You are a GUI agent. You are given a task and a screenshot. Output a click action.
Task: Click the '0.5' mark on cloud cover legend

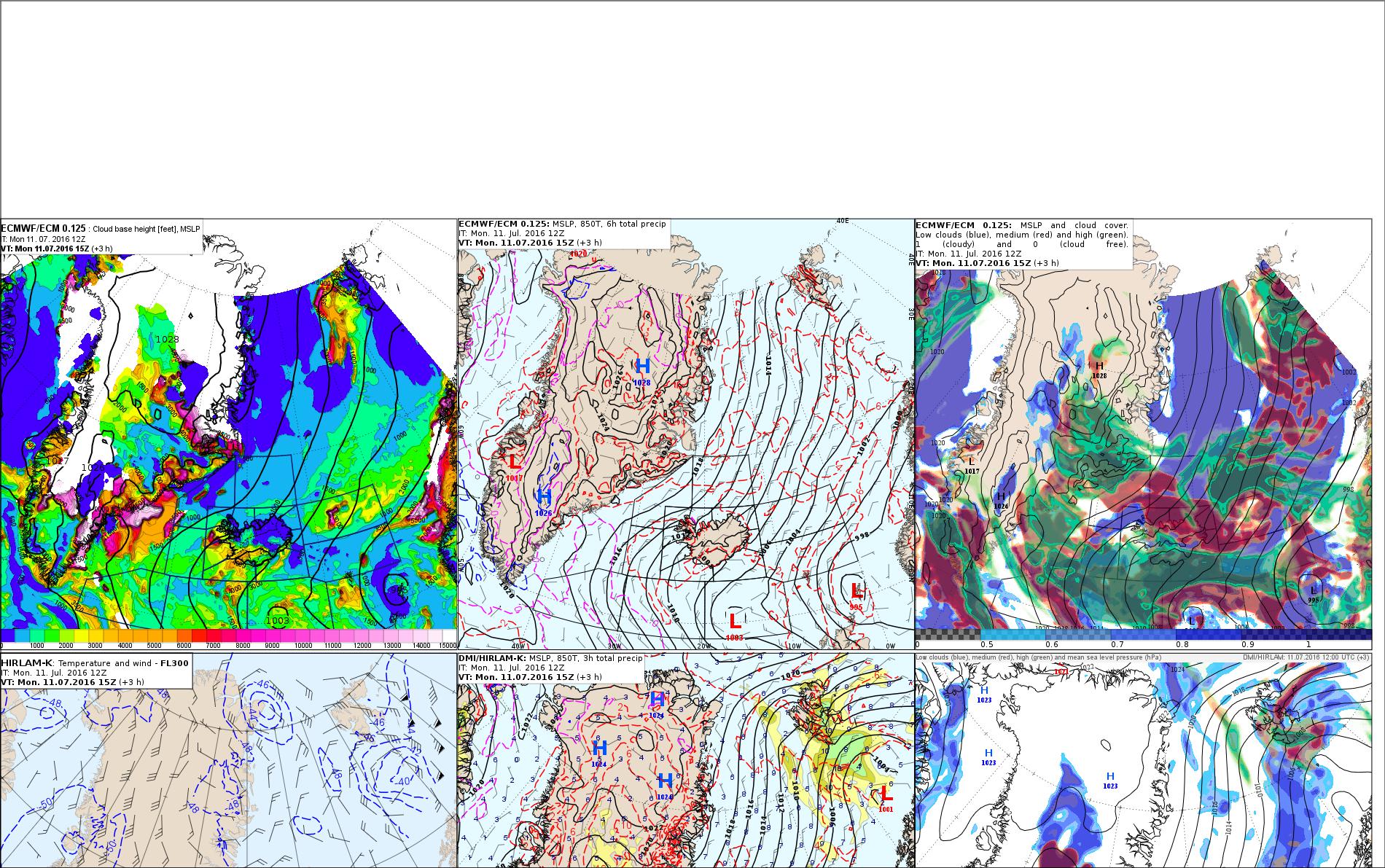tap(987, 644)
